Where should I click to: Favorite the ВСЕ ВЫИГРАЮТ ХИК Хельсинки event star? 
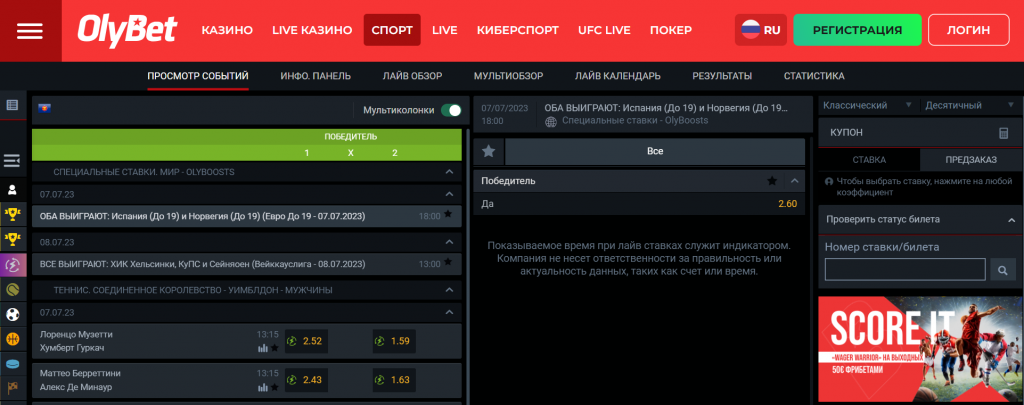click(448, 262)
